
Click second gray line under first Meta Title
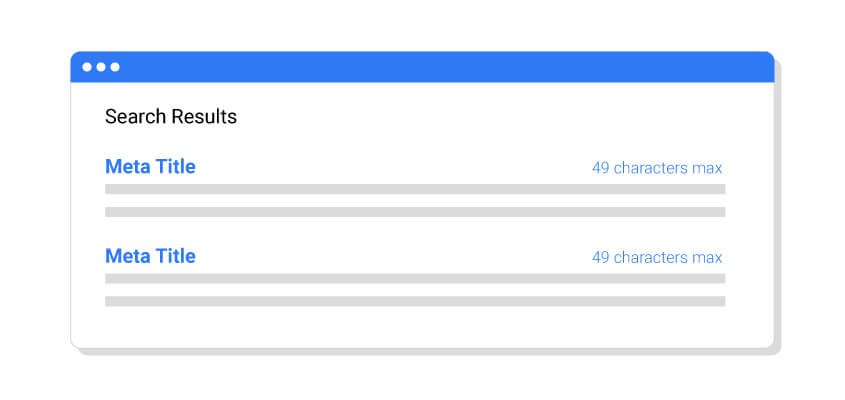pos(415,212)
